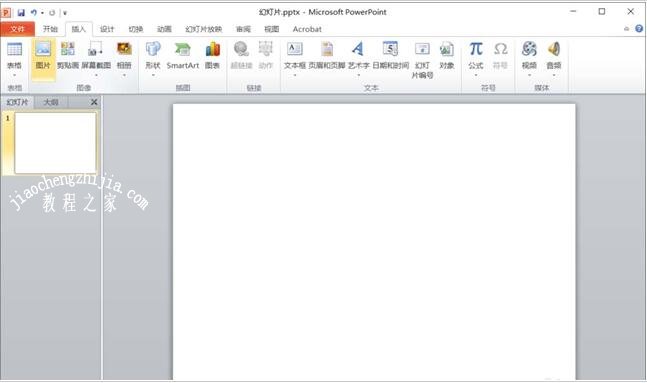Insert Date and Time (日期和时间)
The width and height of the screenshot is (647, 383).
(x=390, y=55)
